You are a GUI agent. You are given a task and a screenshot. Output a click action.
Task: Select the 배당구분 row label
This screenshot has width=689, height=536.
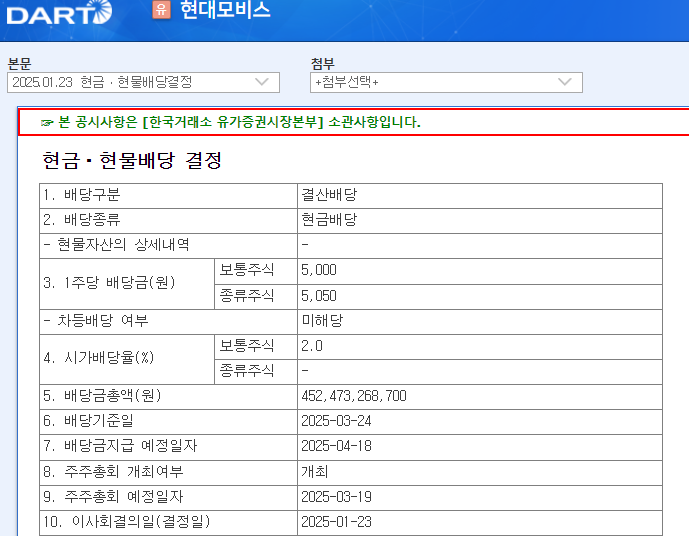[82, 195]
